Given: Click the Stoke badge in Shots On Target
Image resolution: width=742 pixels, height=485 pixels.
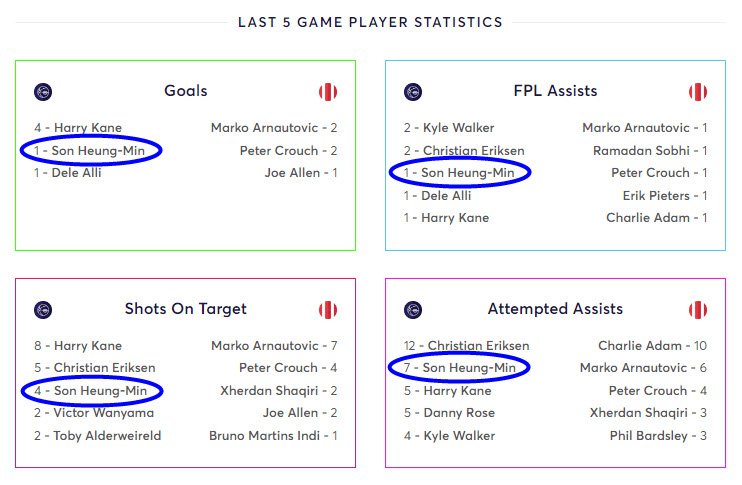Looking at the screenshot, I should point(328,310).
